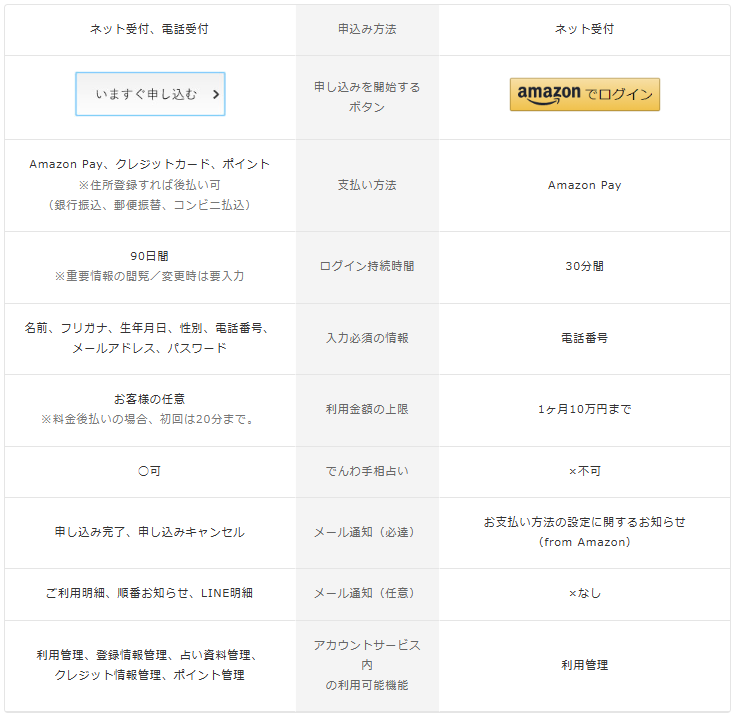Click the クレジット情報管理、ポイント管理 text line

149,675
